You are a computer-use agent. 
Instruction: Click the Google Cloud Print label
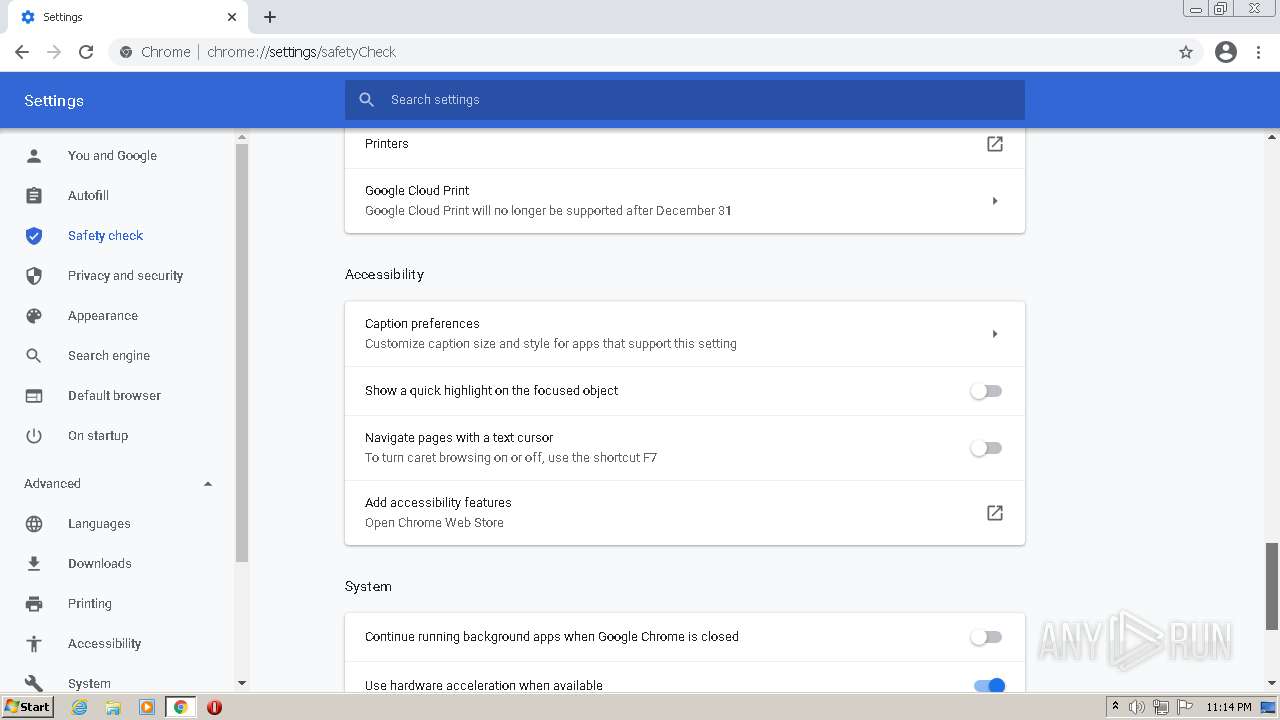coord(417,191)
